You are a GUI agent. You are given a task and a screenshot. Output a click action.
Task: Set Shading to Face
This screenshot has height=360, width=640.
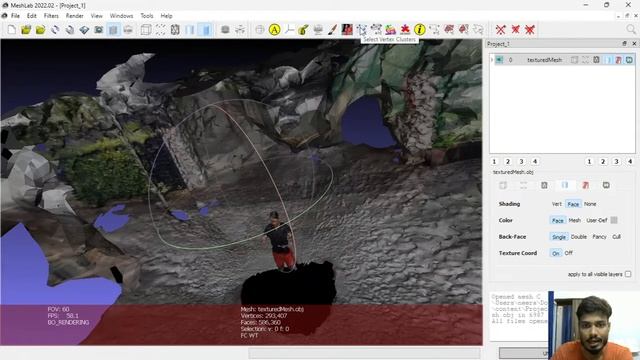point(573,204)
